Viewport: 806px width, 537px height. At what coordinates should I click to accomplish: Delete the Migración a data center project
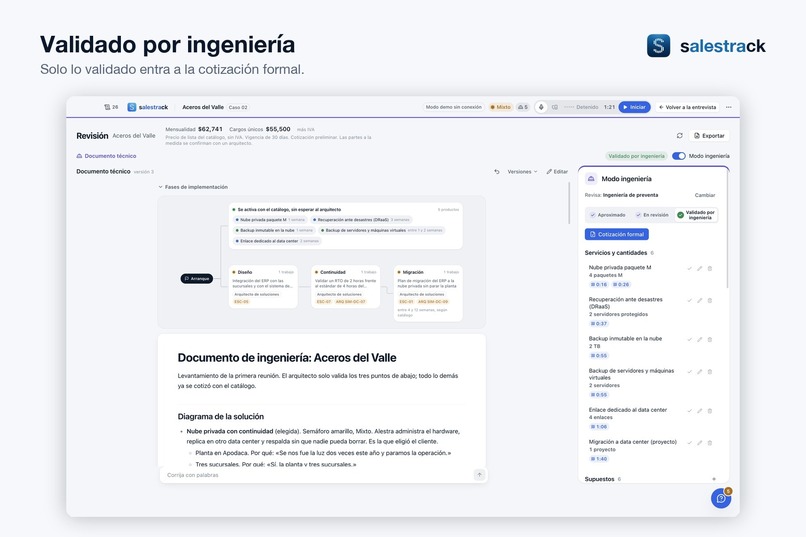click(x=710, y=443)
